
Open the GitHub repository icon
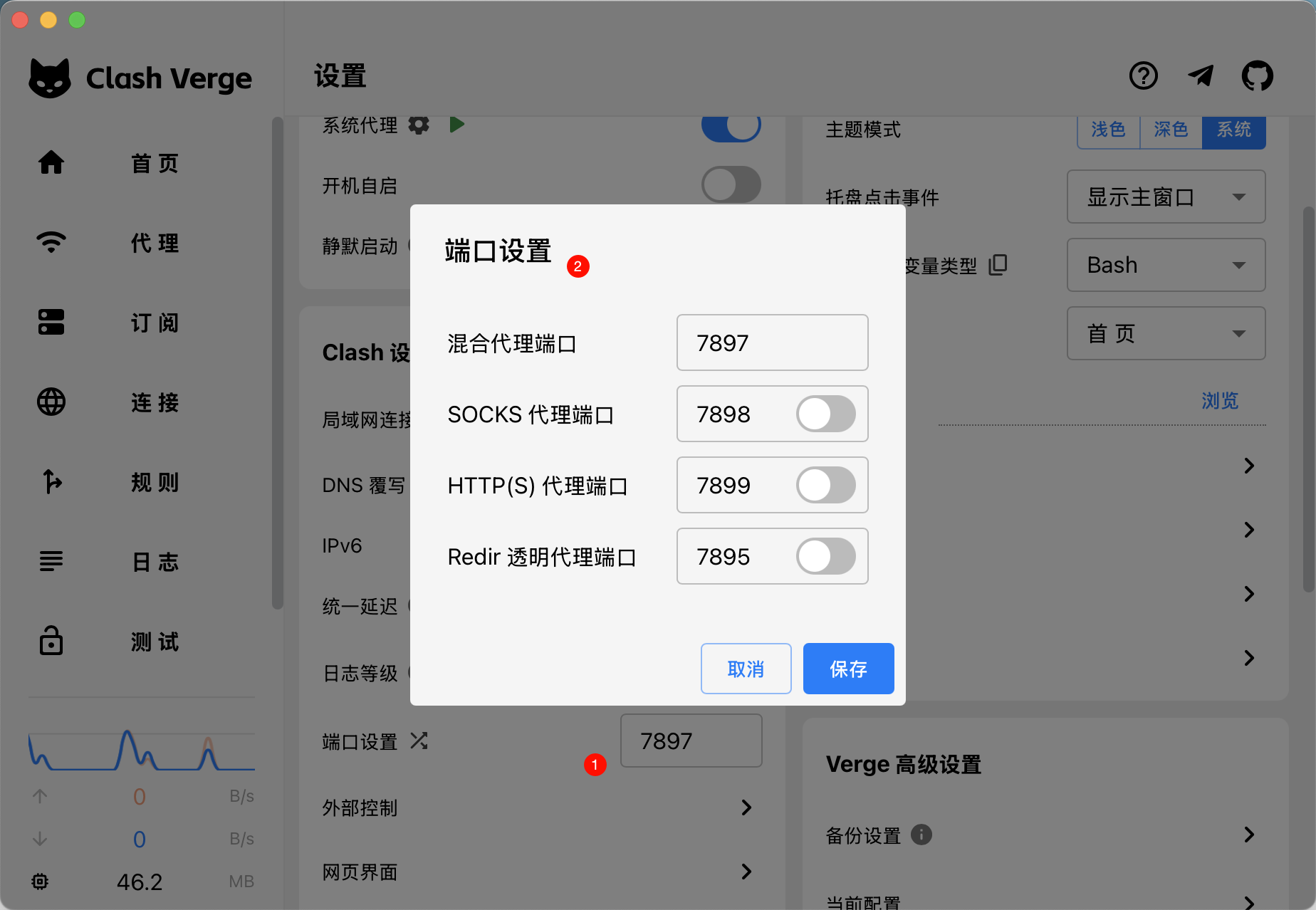1257,75
